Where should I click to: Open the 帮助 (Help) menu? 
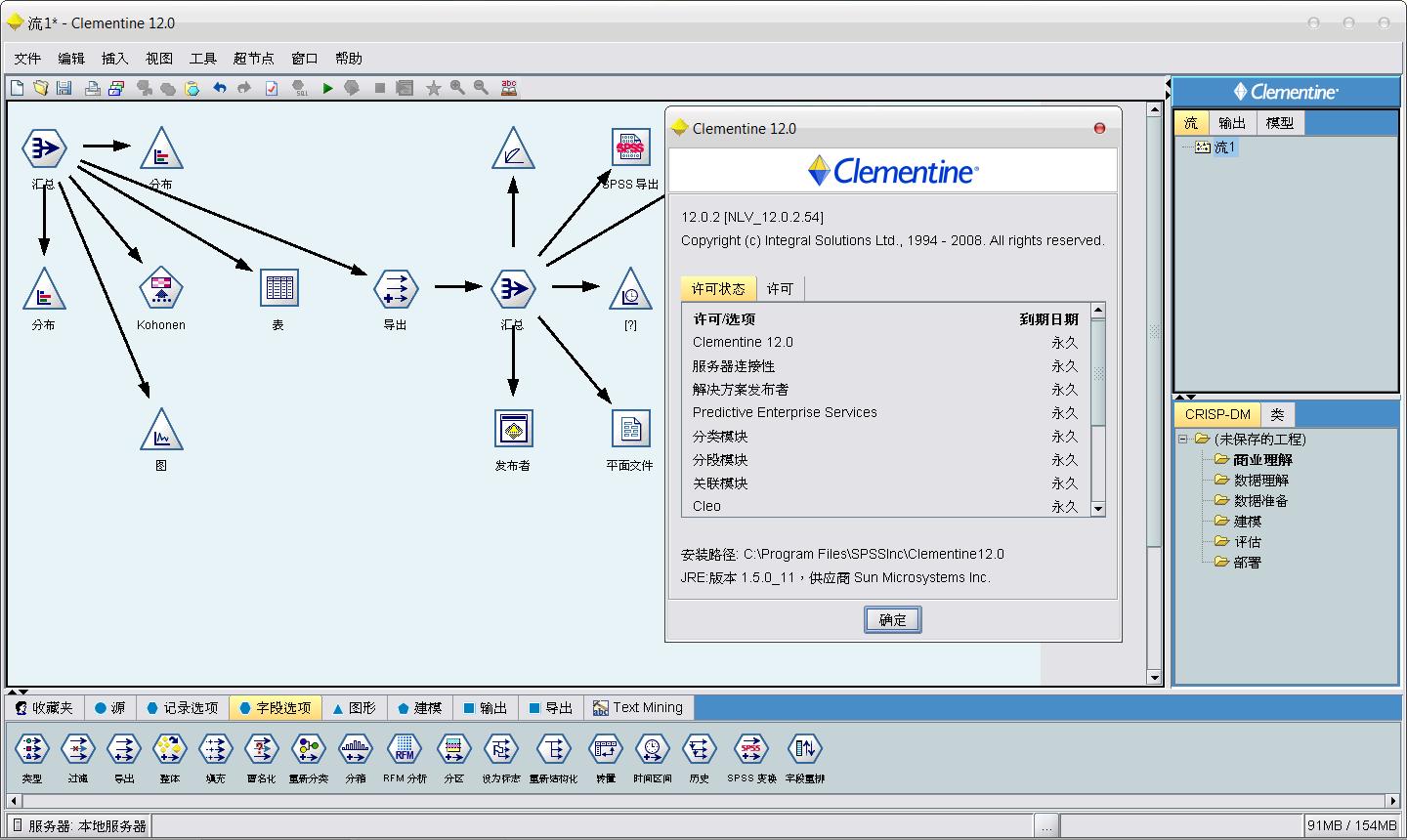pos(349,59)
